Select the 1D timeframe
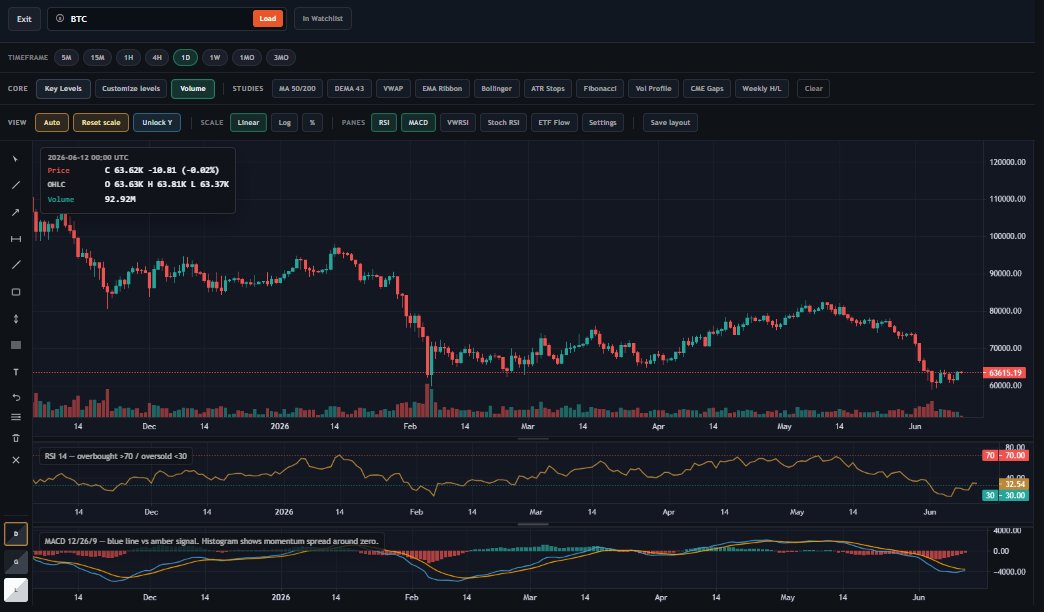1044x612 pixels. 186,58
